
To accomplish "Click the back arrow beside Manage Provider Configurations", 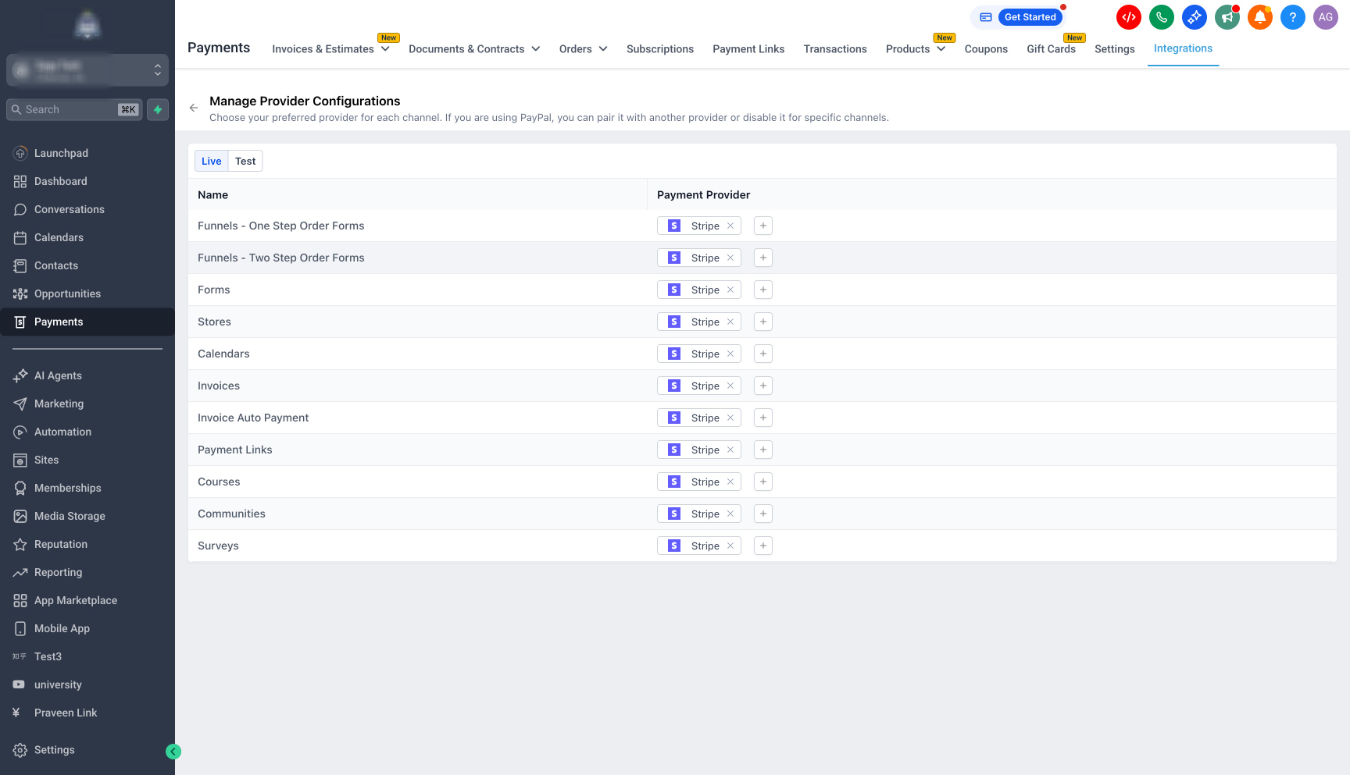I will [x=194, y=108].
